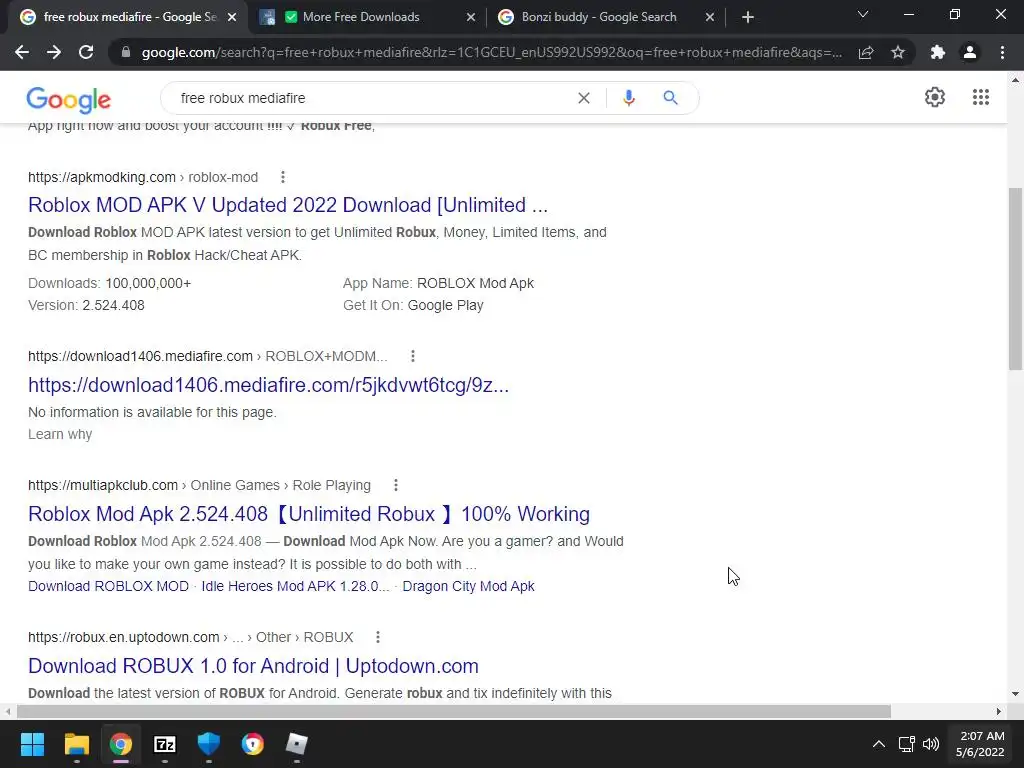This screenshot has width=1024, height=768.
Task: Go back to the previous page
Action: (22, 52)
